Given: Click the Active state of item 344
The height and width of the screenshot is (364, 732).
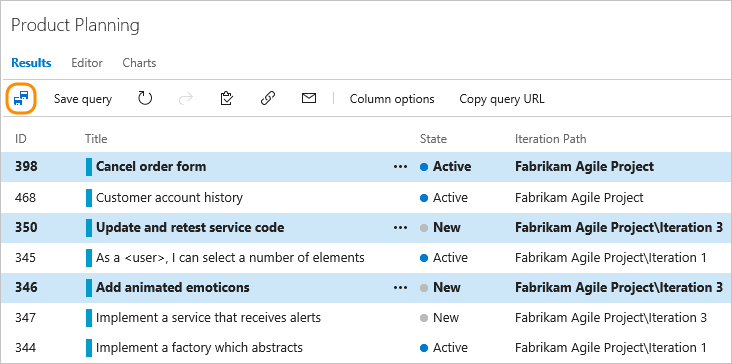Looking at the screenshot, I should point(444,348).
